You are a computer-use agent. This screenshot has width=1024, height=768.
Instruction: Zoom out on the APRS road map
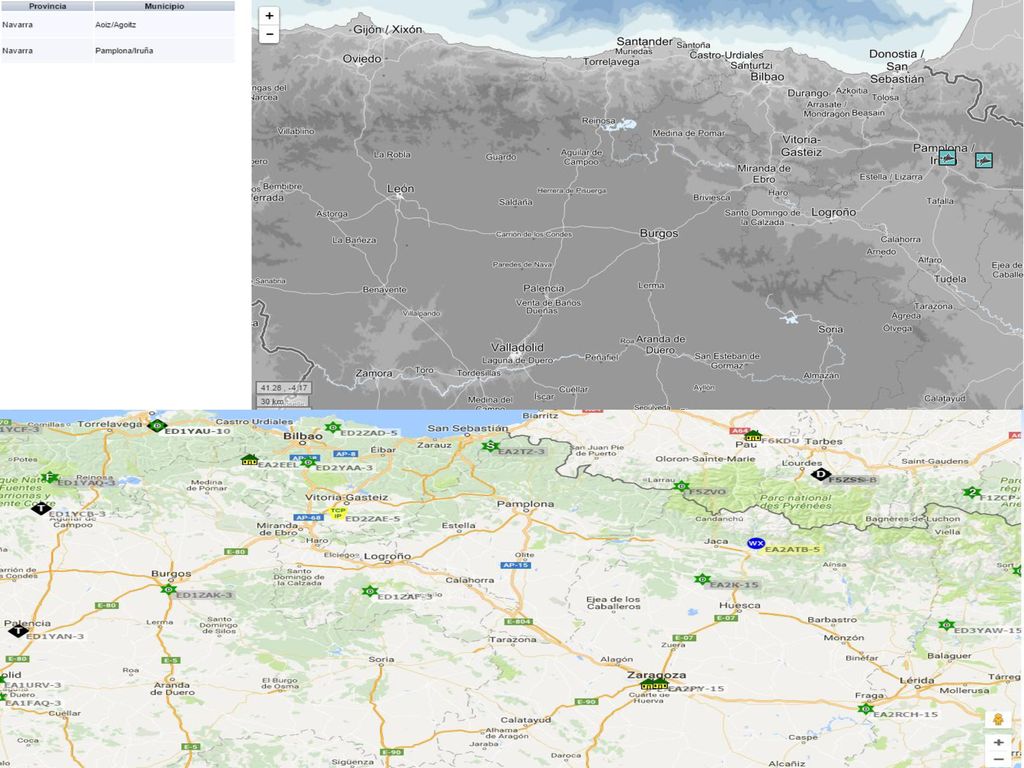pos(999,759)
